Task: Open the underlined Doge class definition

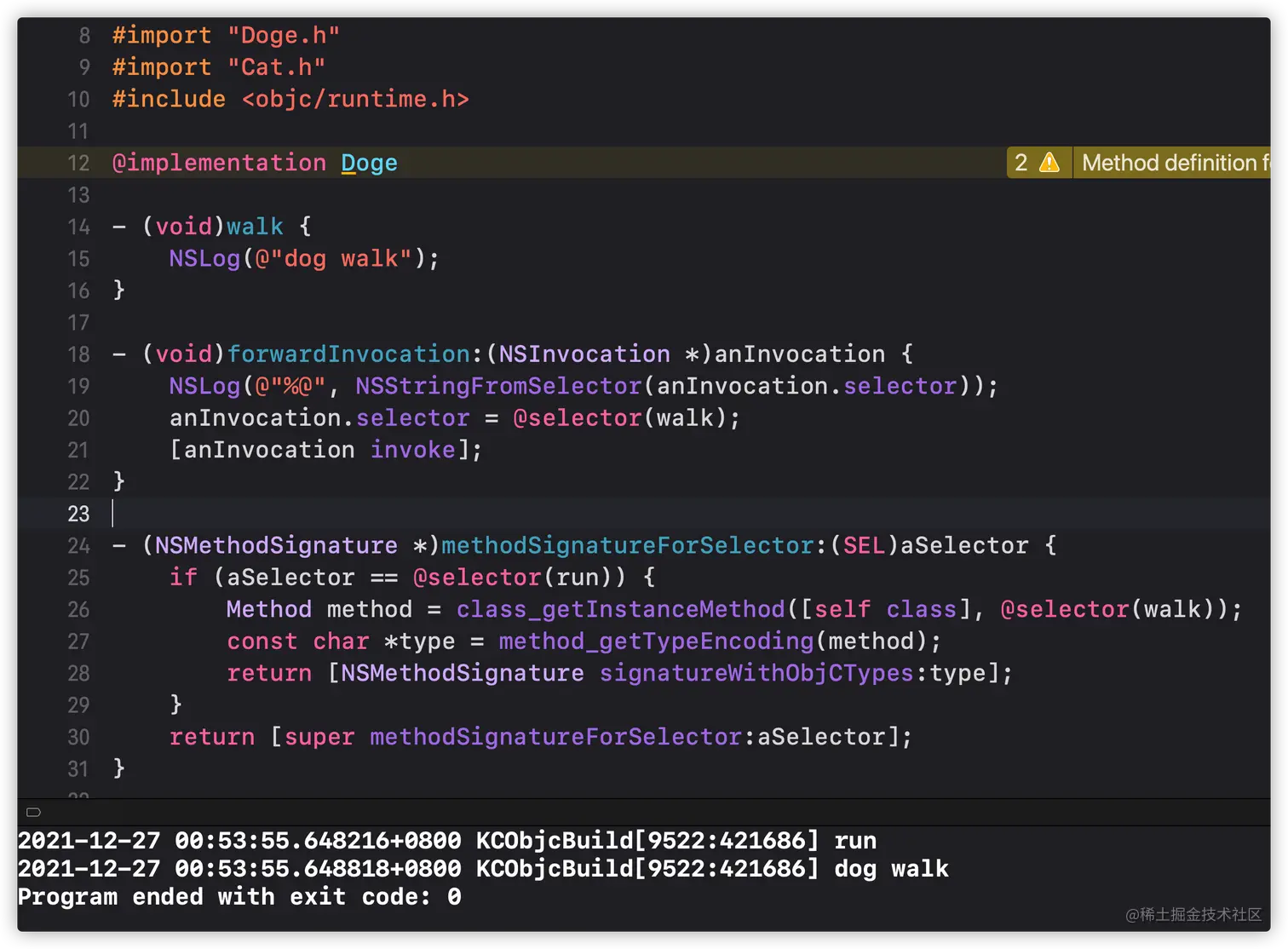Action: [369, 162]
